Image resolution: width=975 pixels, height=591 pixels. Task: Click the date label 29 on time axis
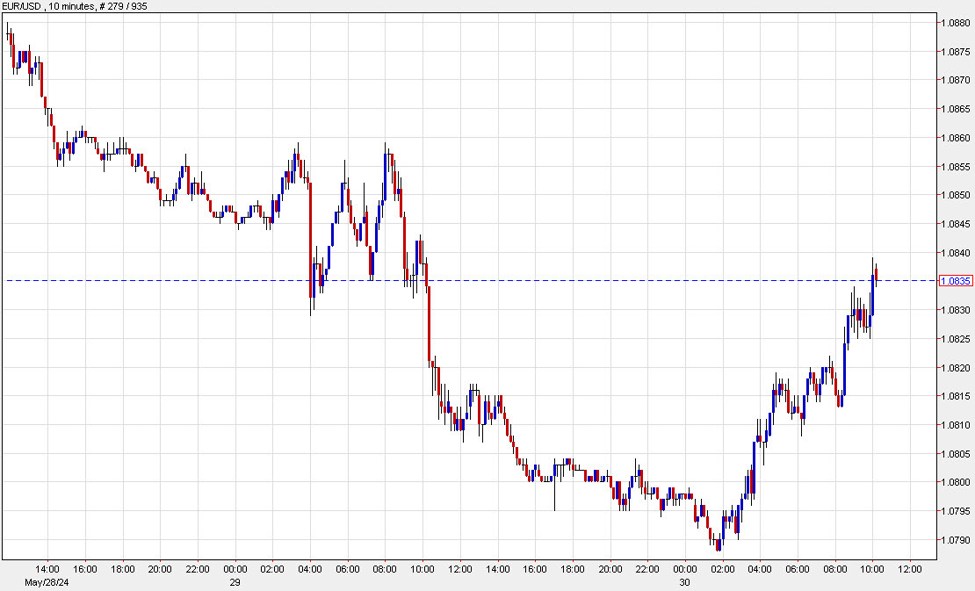coord(236,582)
